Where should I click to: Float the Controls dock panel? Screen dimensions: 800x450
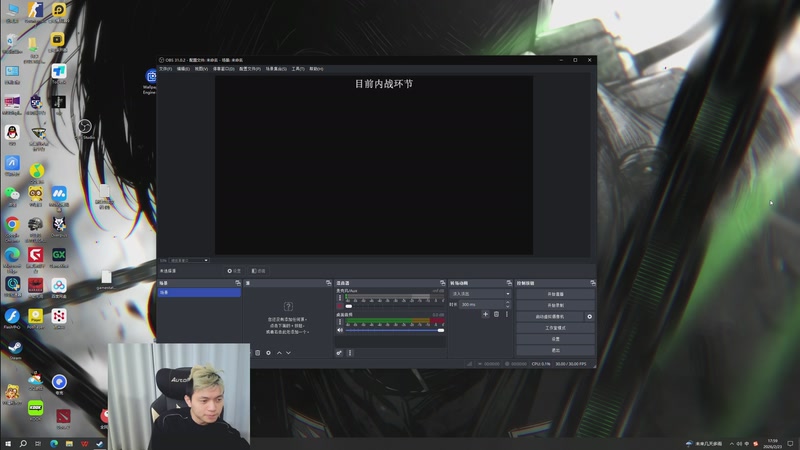592,283
